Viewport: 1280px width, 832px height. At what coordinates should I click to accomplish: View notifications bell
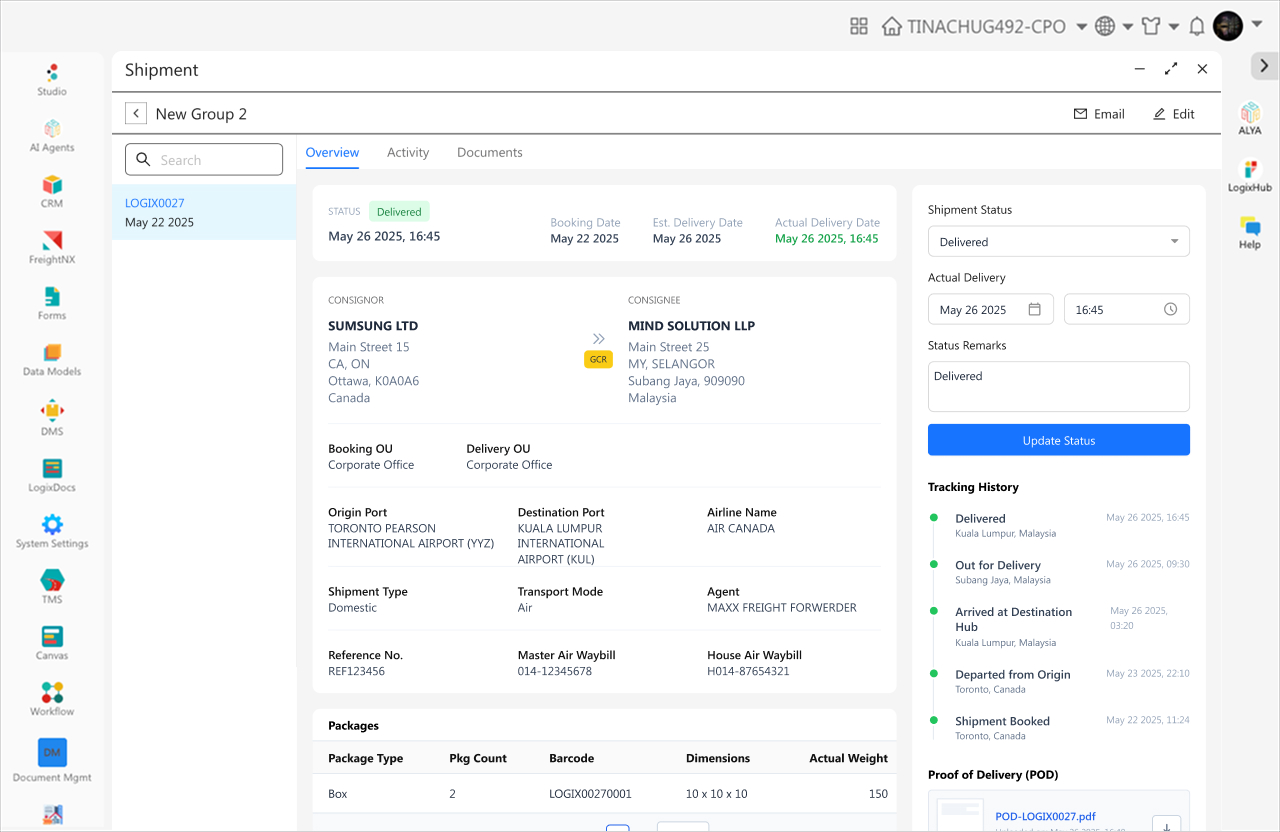[1196, 26]
